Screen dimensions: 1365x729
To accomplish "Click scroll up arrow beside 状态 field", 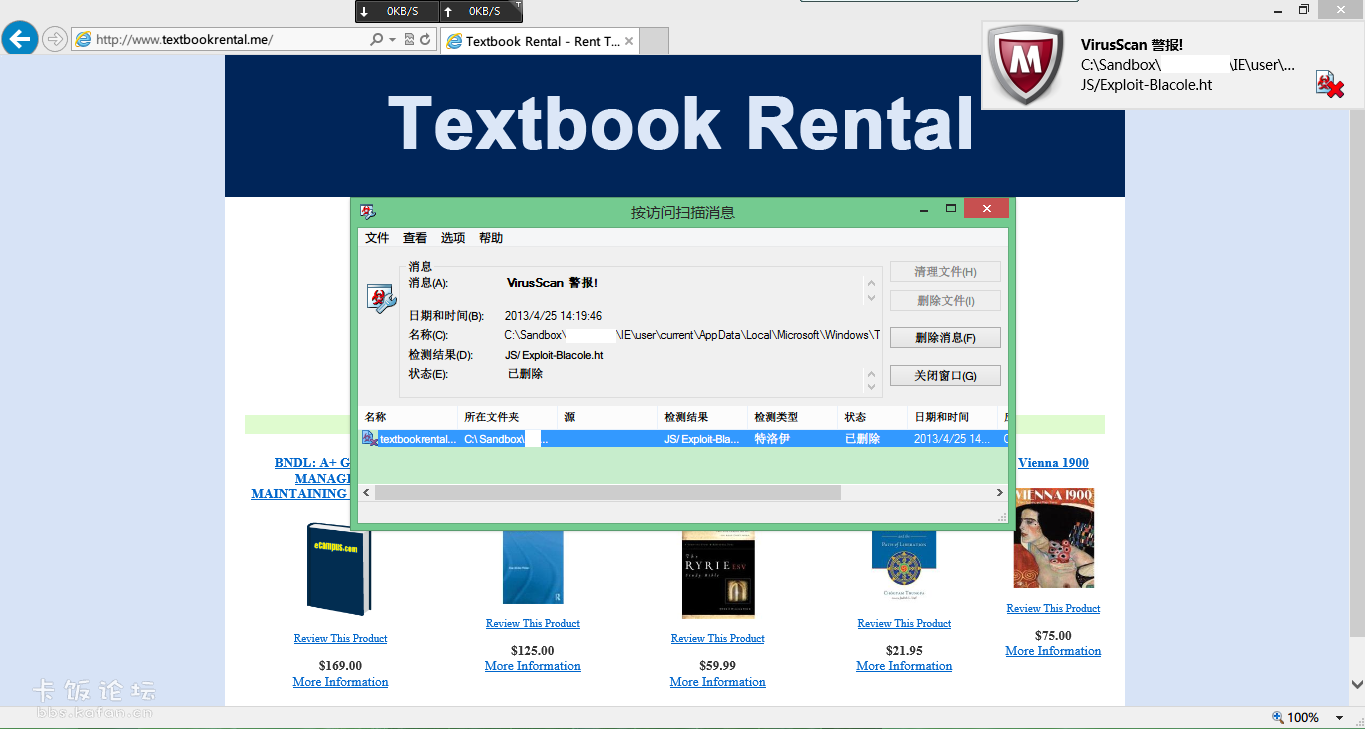I will click(871, 374).
